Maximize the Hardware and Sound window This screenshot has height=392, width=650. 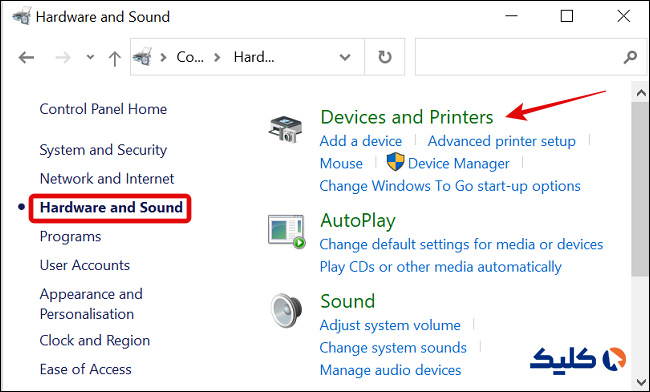(x=567, y=16)
